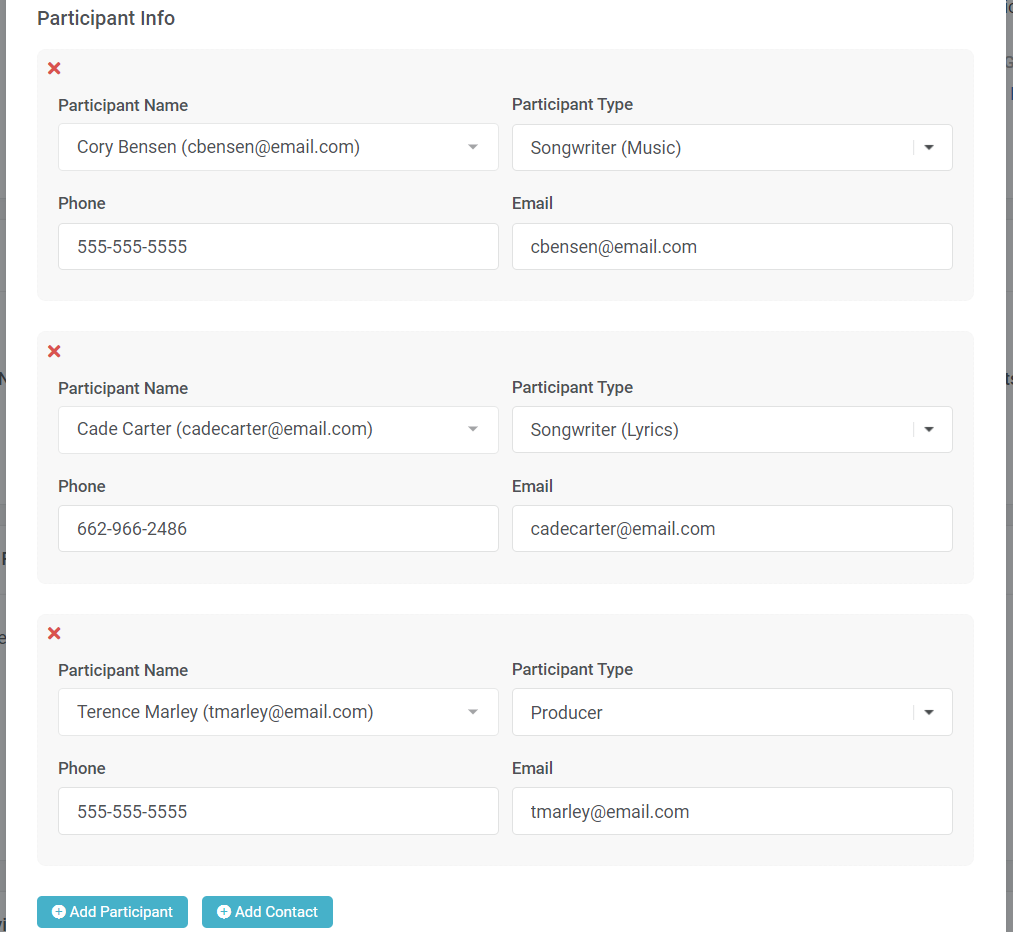Focus the cbensen@email.com email field
The height and width of the screenshot is (932, 1013).
coord(732,247)
